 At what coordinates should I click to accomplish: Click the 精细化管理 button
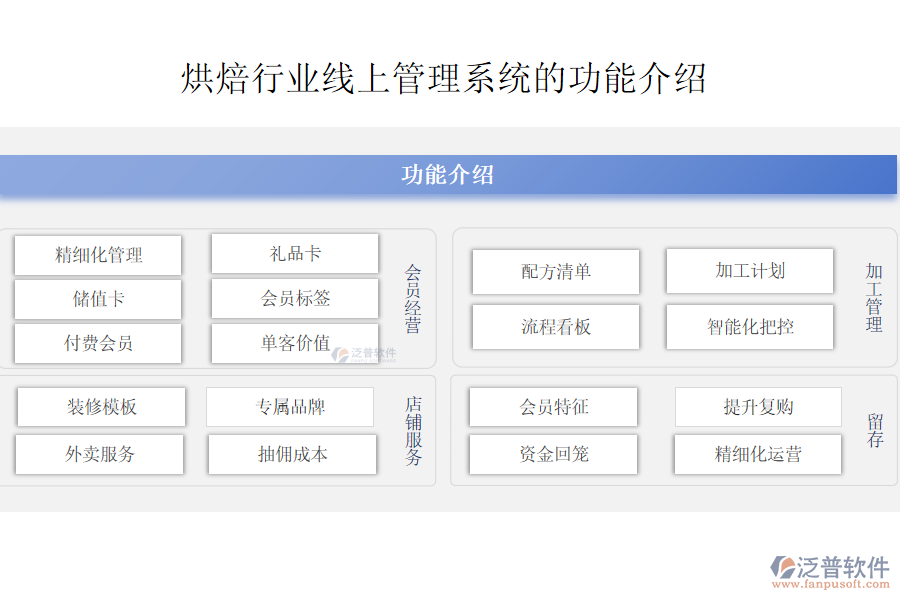click(97, 254)
